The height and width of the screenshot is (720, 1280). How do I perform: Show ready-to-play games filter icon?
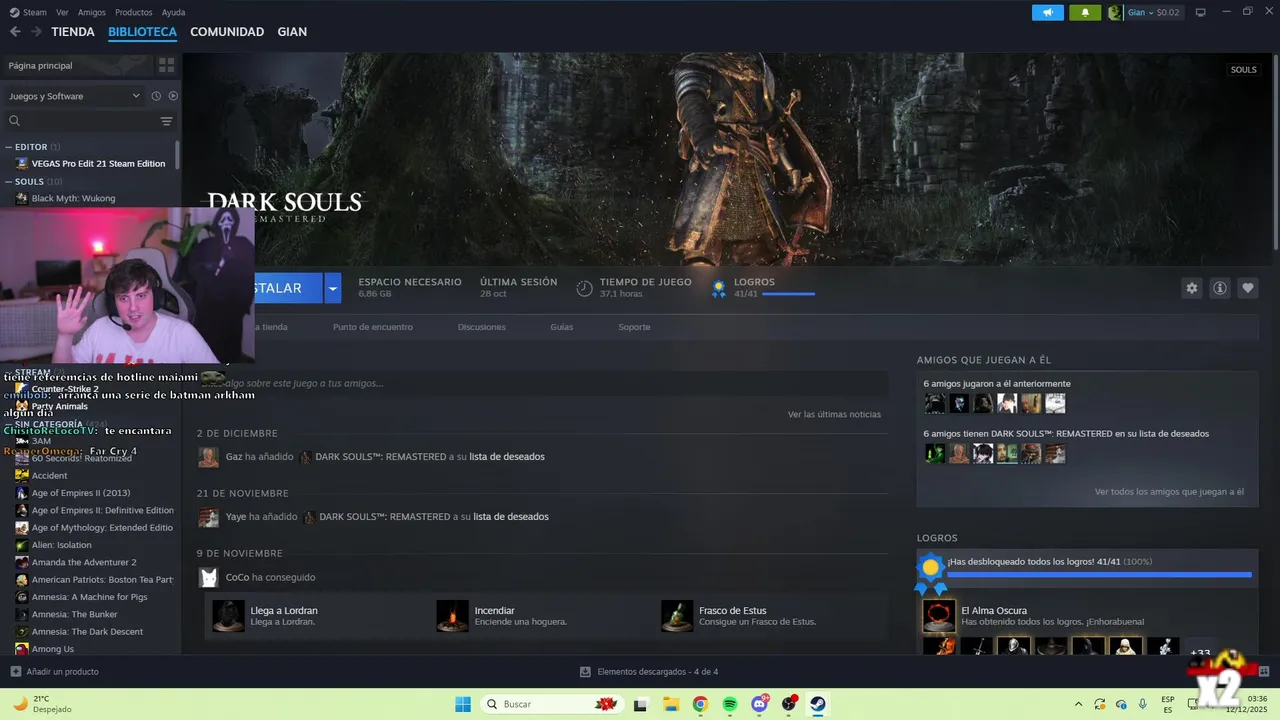pos(173,96)
